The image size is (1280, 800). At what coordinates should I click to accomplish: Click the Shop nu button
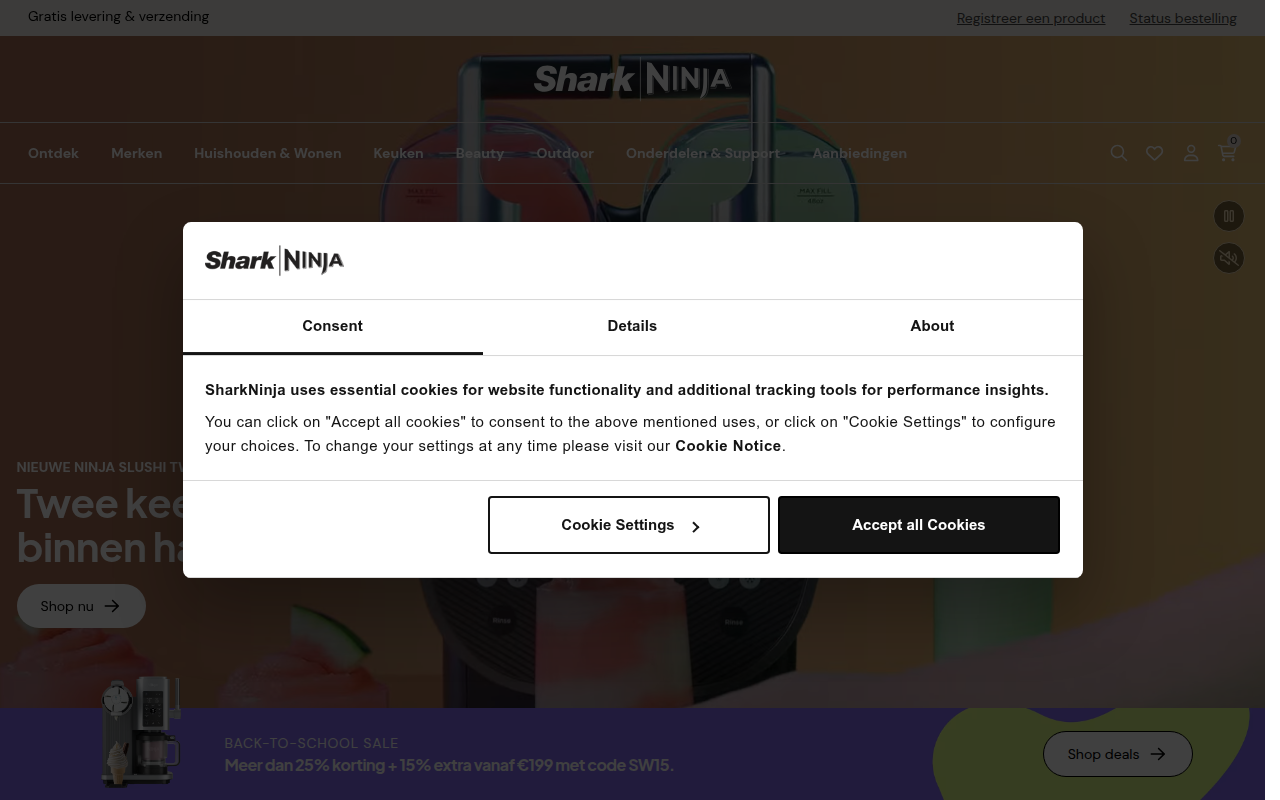point(81,606)
